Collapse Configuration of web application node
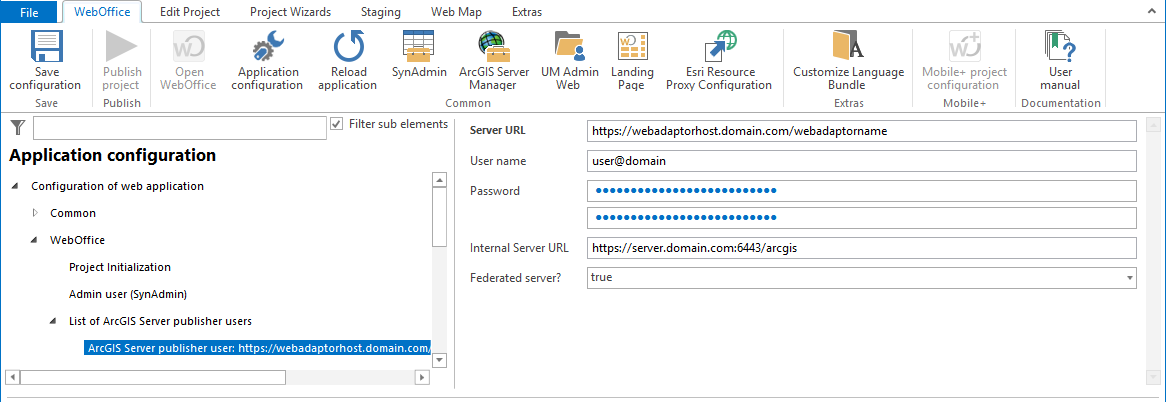1166x402 pixels. point(16,187)
